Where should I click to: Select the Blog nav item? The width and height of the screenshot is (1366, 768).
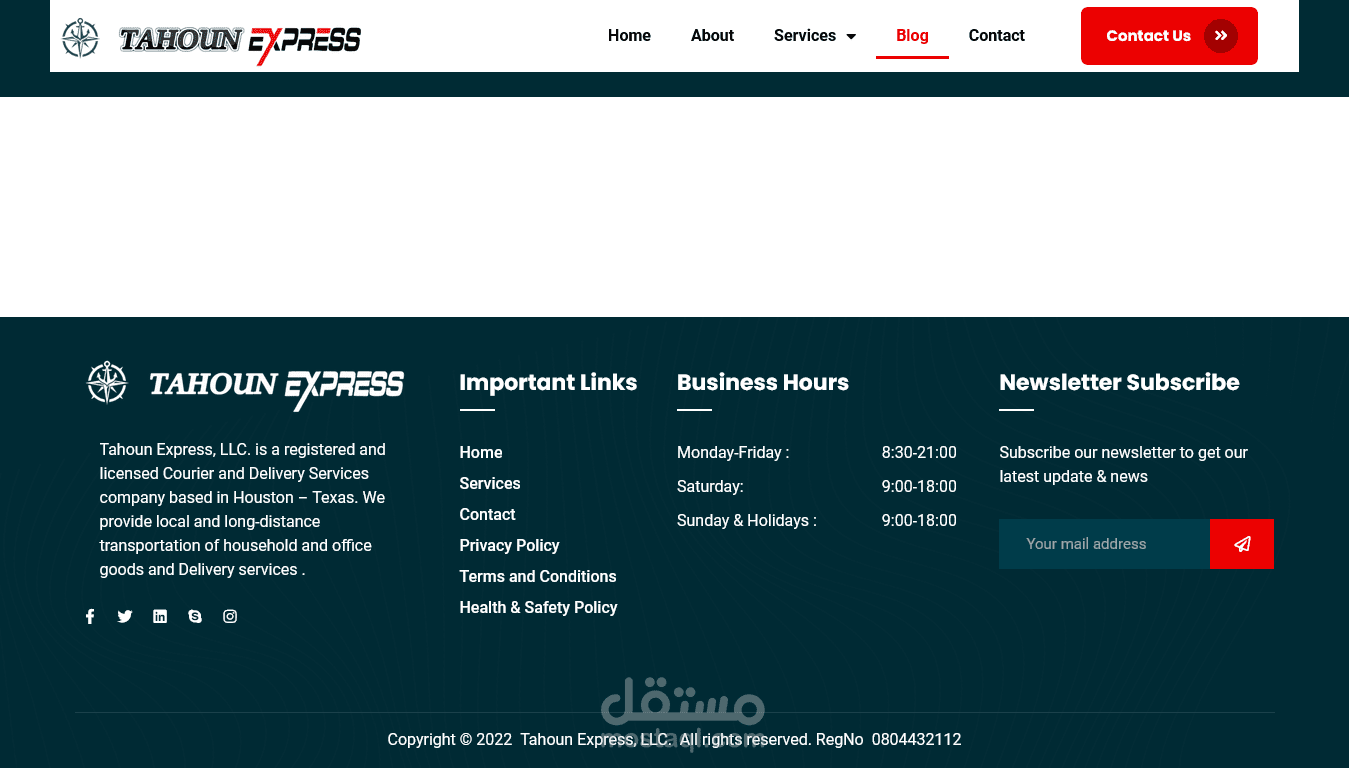pos(912,36)
